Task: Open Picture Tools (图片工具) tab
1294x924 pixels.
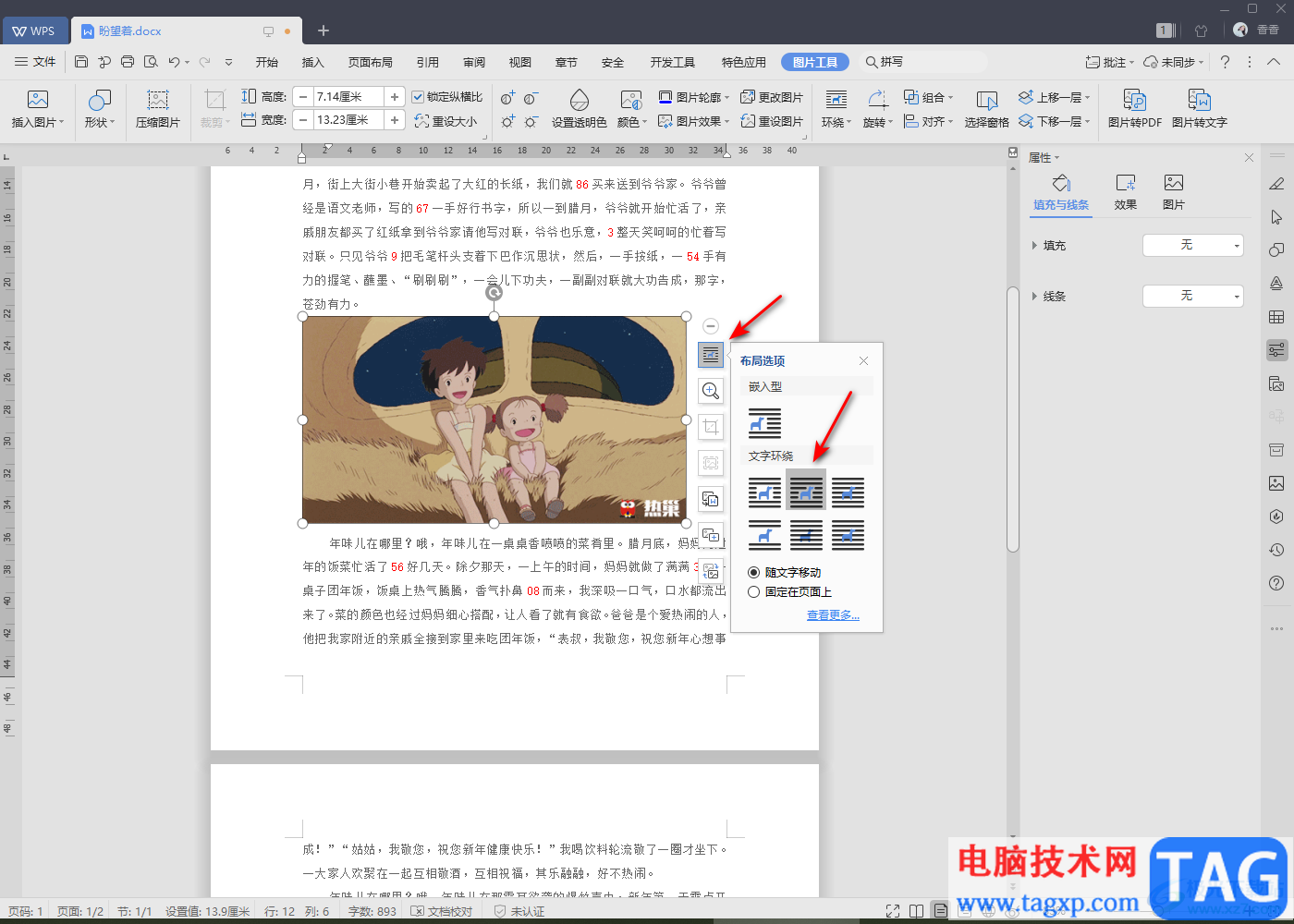Action: coord(815,62)
